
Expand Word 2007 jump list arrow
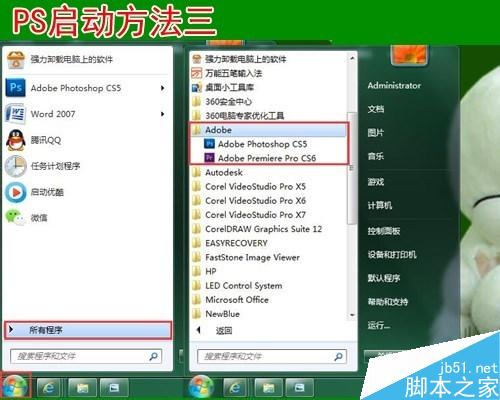pyautogui.click(x=162, y=114)
